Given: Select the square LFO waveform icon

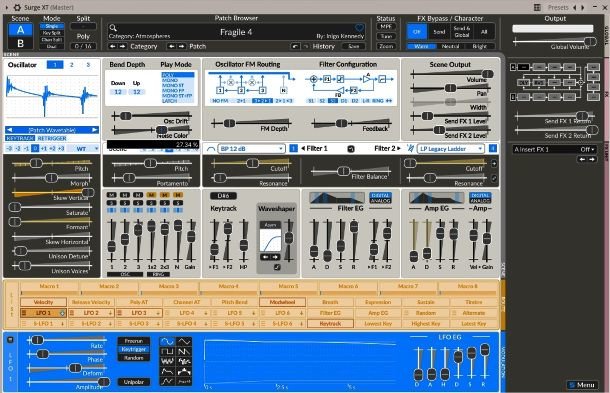Looking at the screenshot, I should 167,352.
